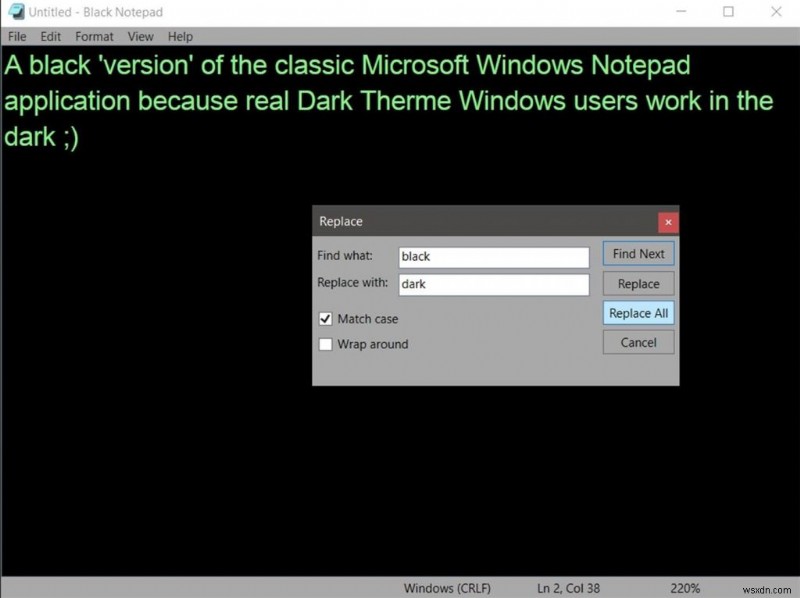Click the Find Next button
This screenshot has height=598, width=800.
pos(638,253)
